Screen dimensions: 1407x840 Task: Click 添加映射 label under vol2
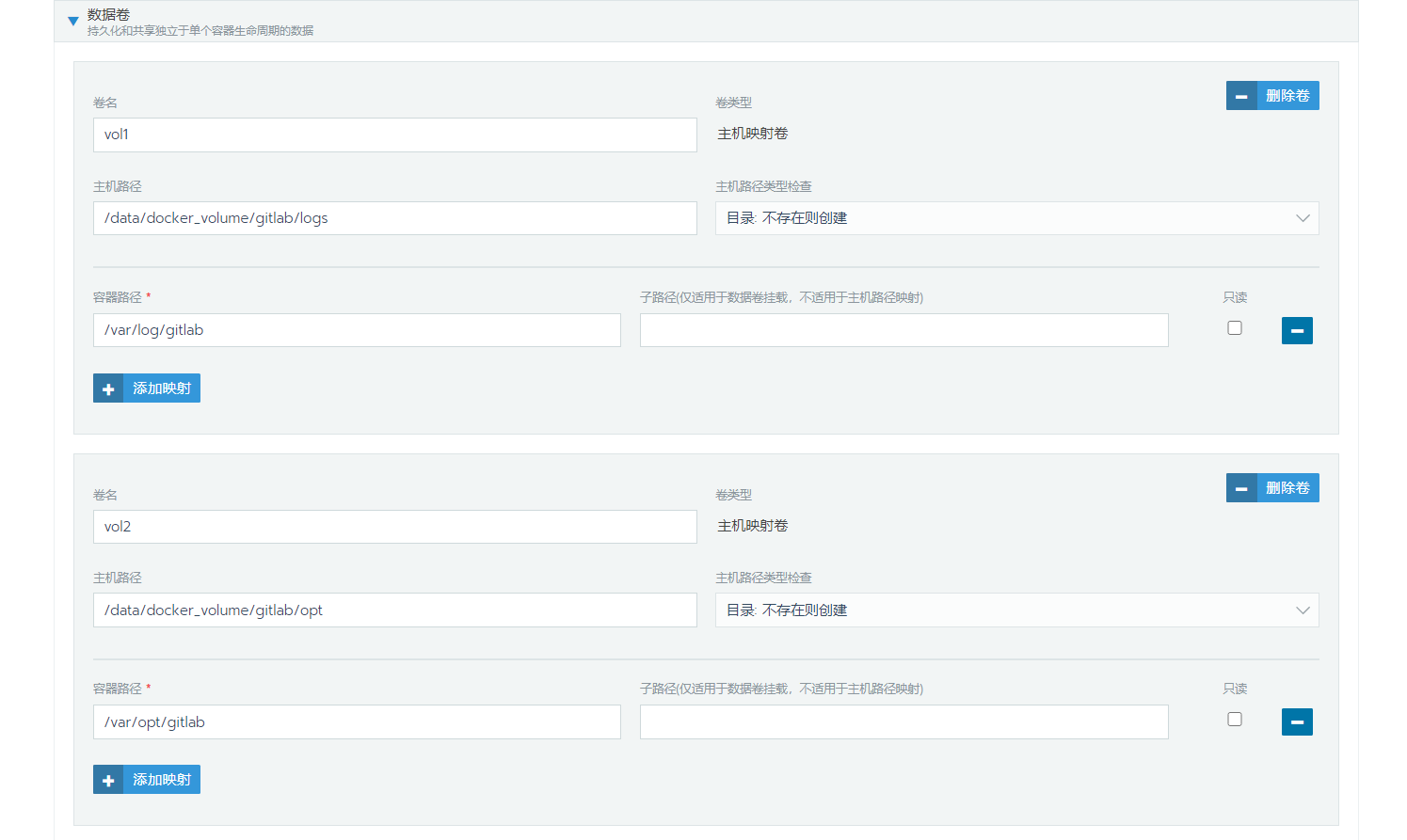(162, 780)
